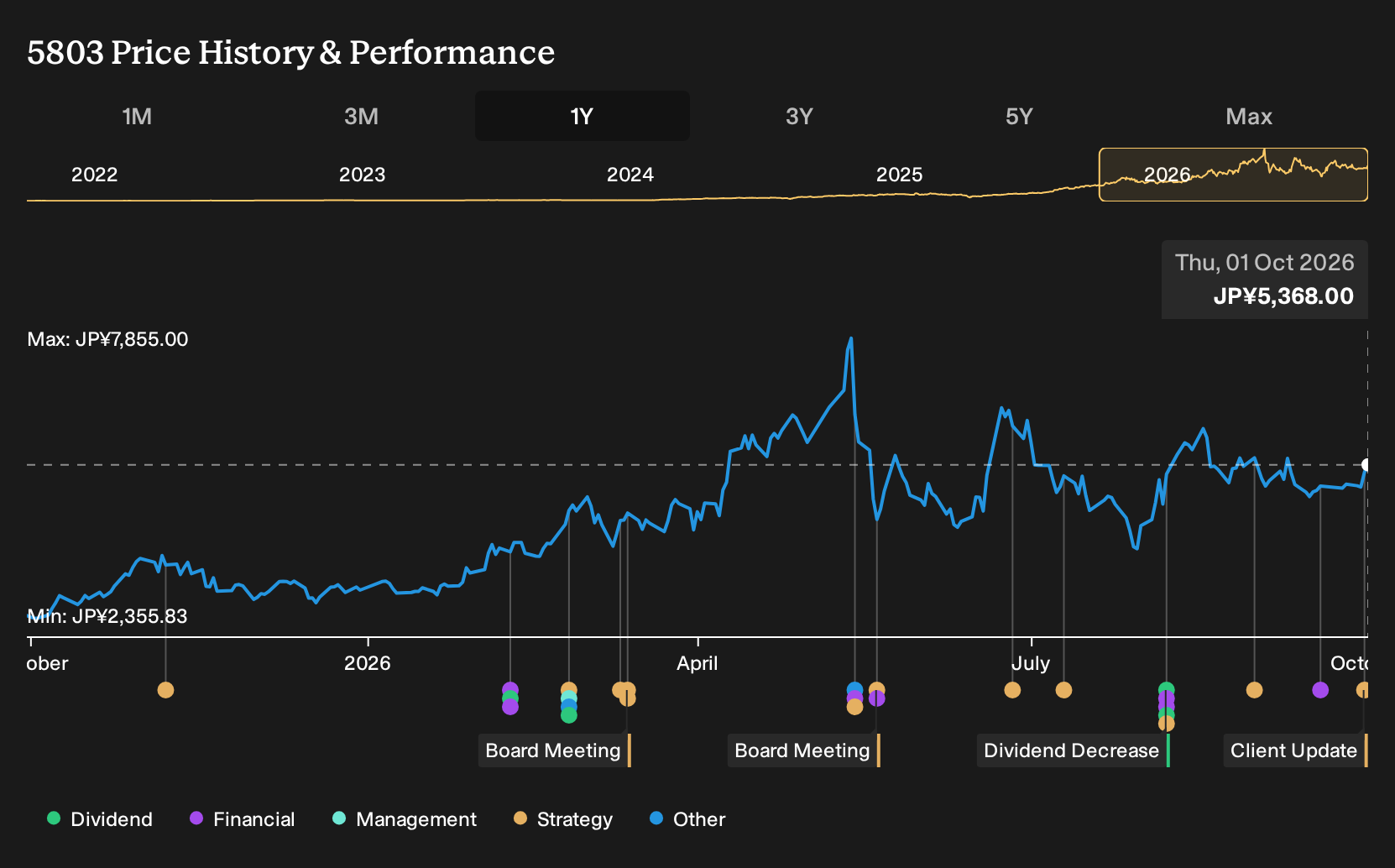Jump navigator to the 2024 region
The height and width of the screenshot is (868, 1395).
coord(630,175)
